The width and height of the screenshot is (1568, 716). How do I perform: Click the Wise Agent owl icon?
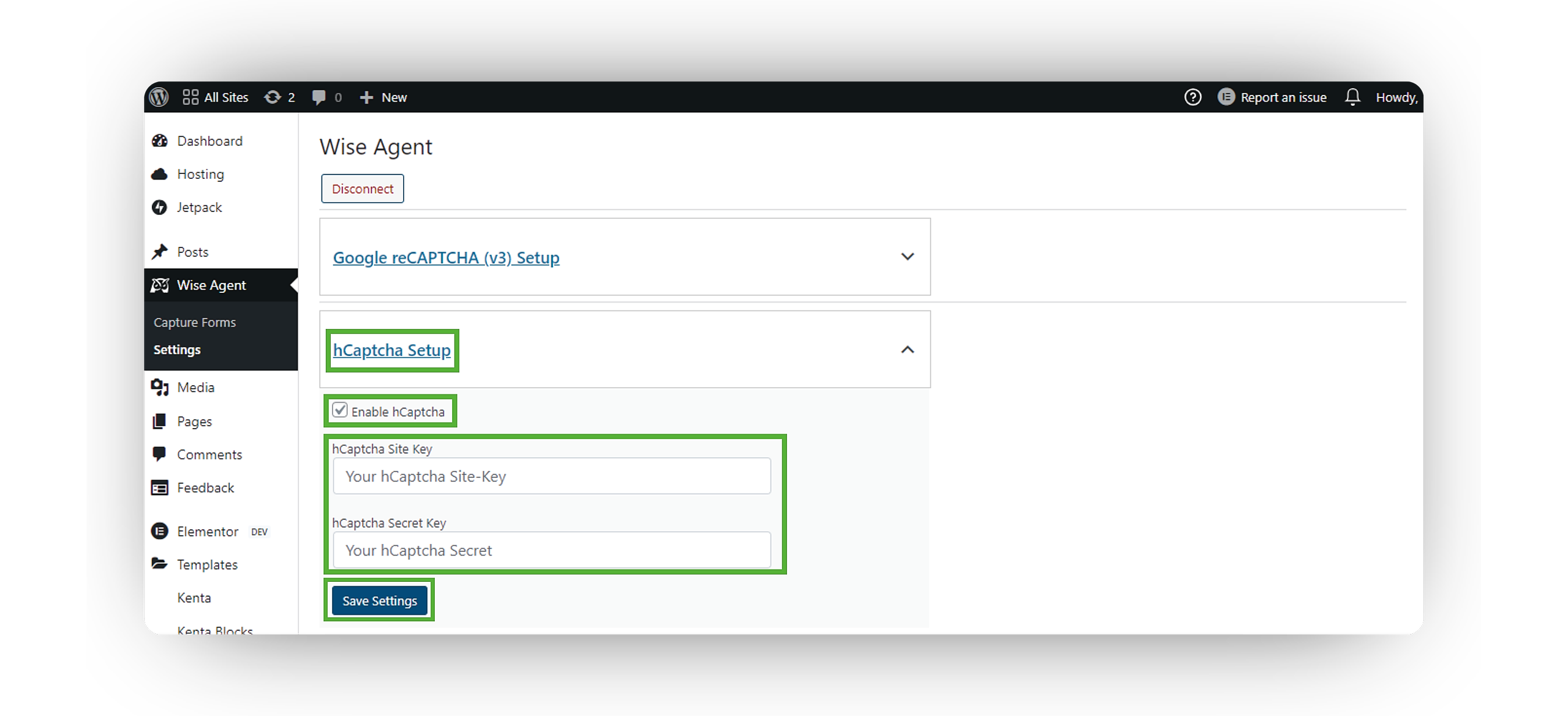point(160,285)
